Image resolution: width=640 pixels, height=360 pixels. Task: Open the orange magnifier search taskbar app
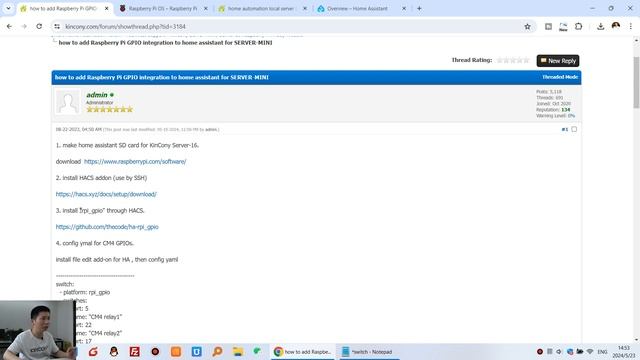point(217,351)
